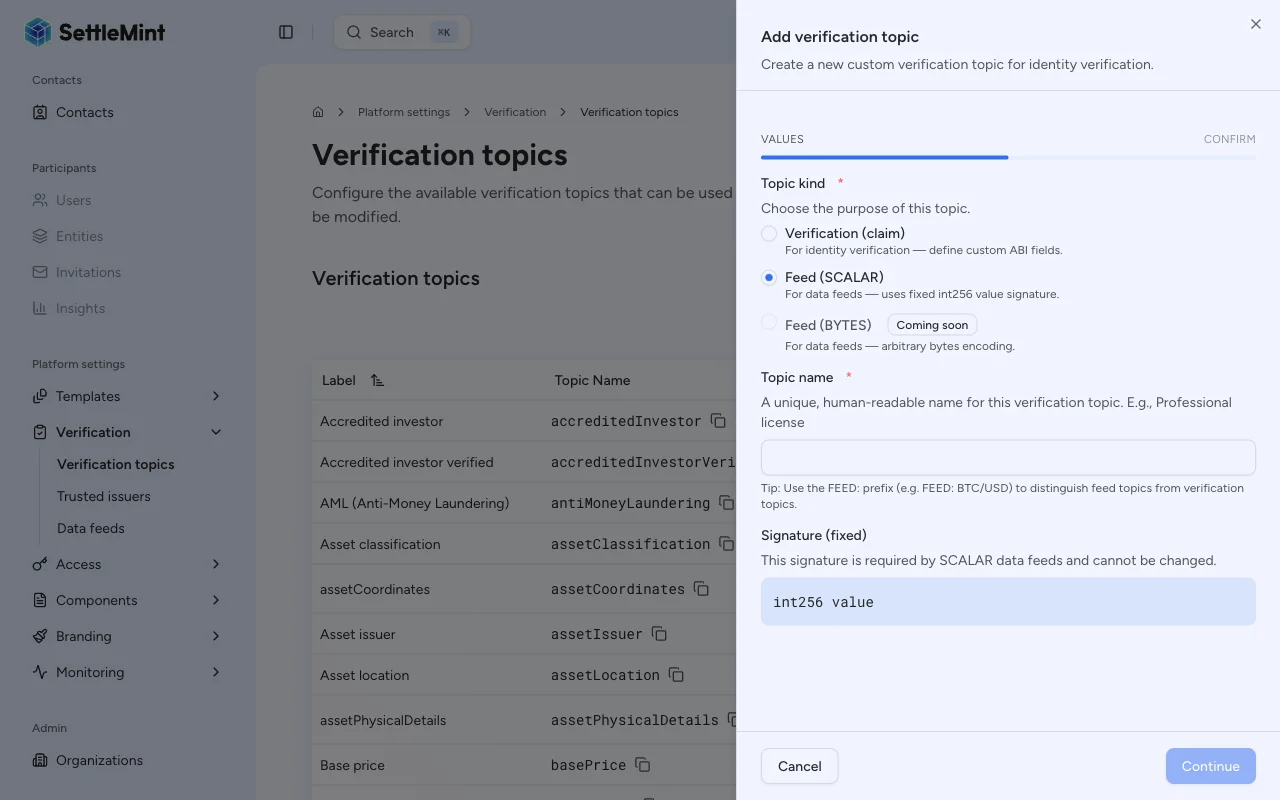The height and width of the screenshot is (800, 1280).
Task: Go to Platform settings via breadcrumb
Action: [x=404, y=112]
